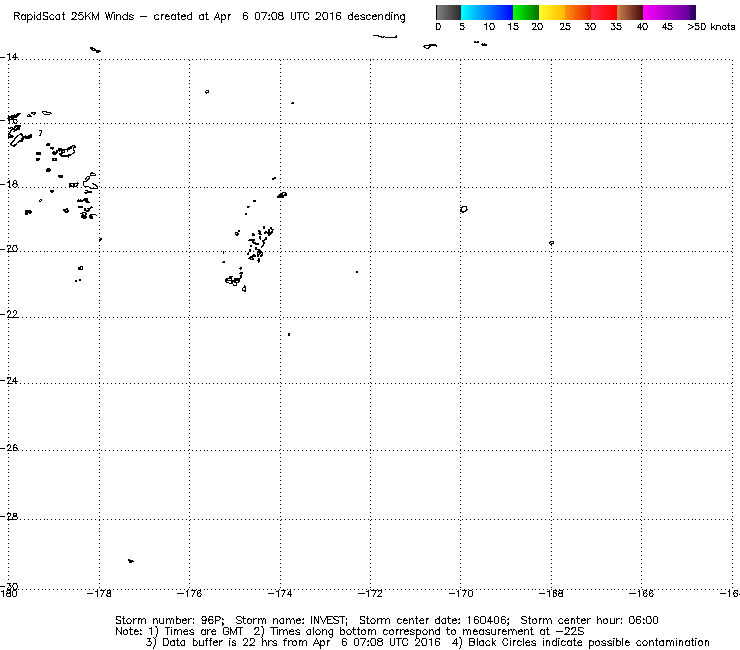Click the '10' legend scale label
The width and height of the screenshot is (740, 650).
[x=489, y=27]
